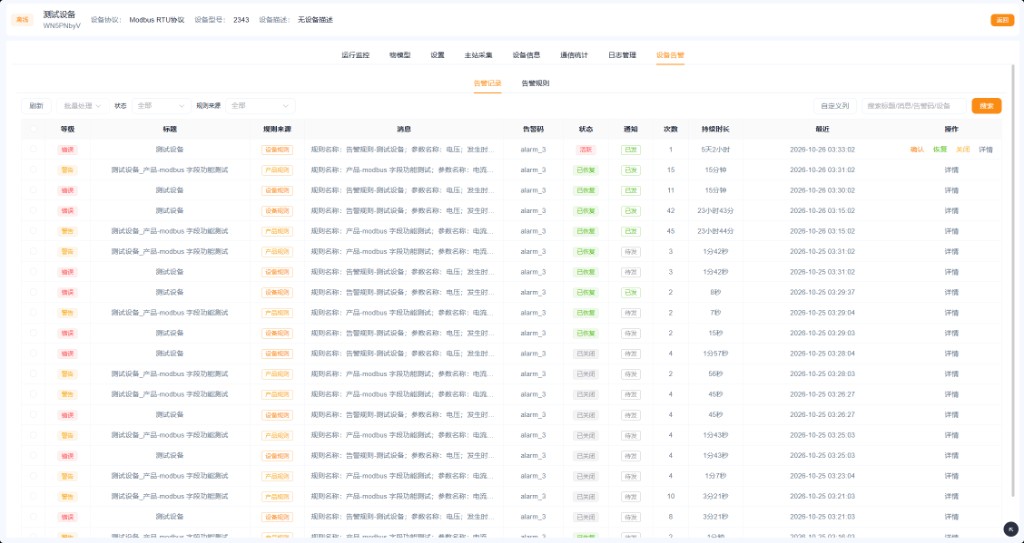Check the row dated 2026-10-26 03:30:02
1024x543 pixels.
click(x=33, y=190)
